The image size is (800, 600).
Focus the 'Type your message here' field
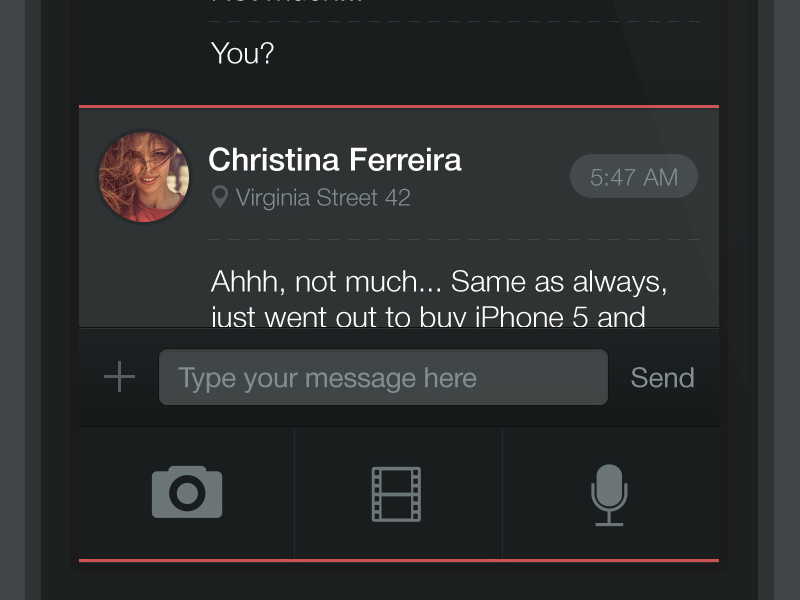(383, 378)
